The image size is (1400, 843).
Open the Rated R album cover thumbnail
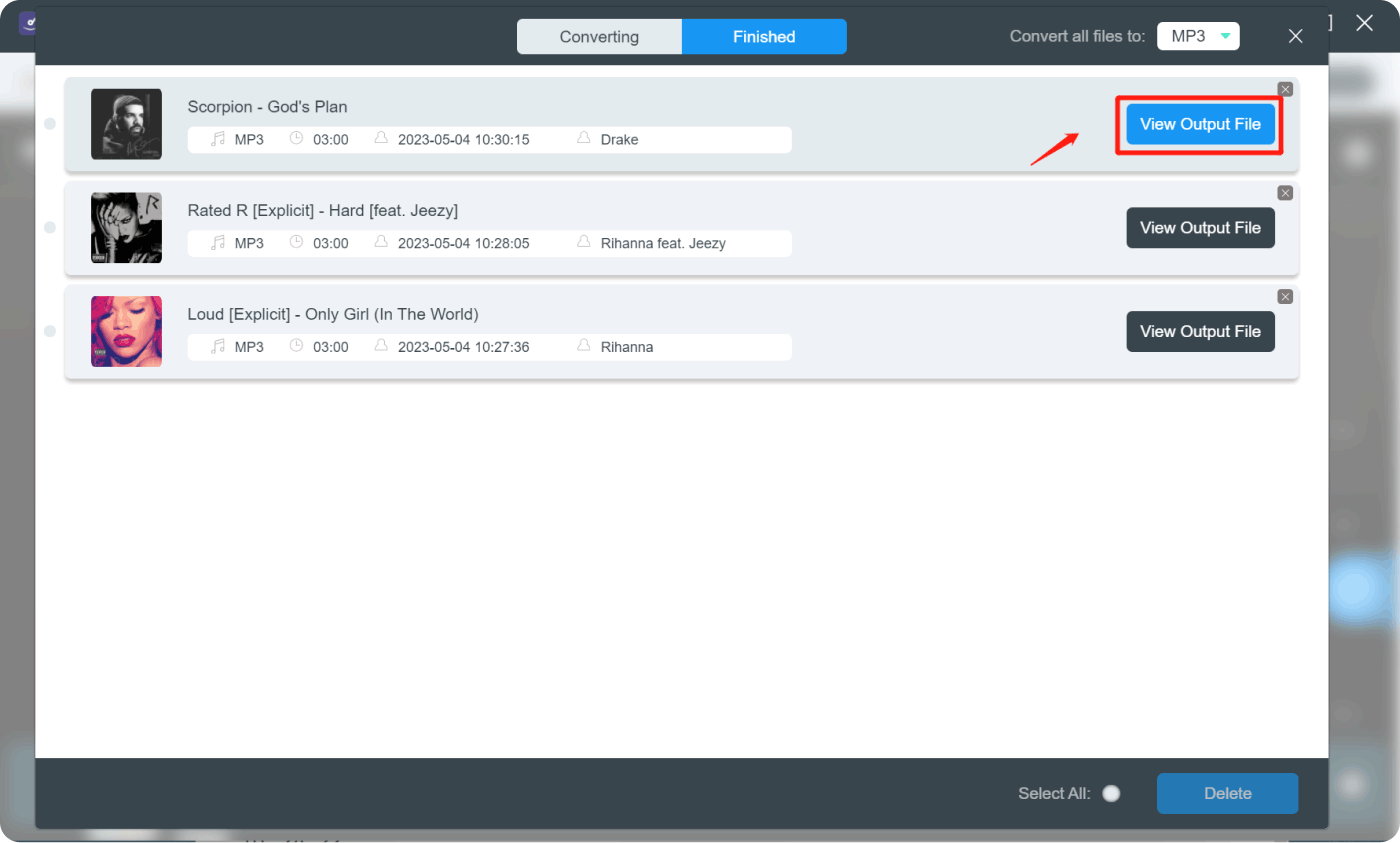click(x=126, y=228)
